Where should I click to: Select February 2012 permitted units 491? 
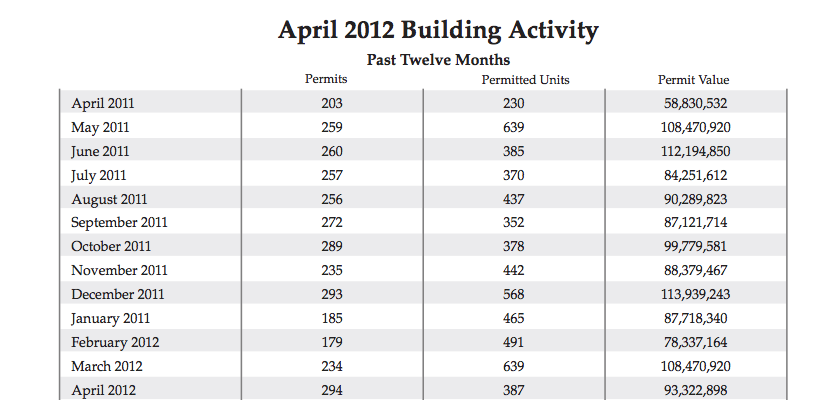[x=513, y=343]
